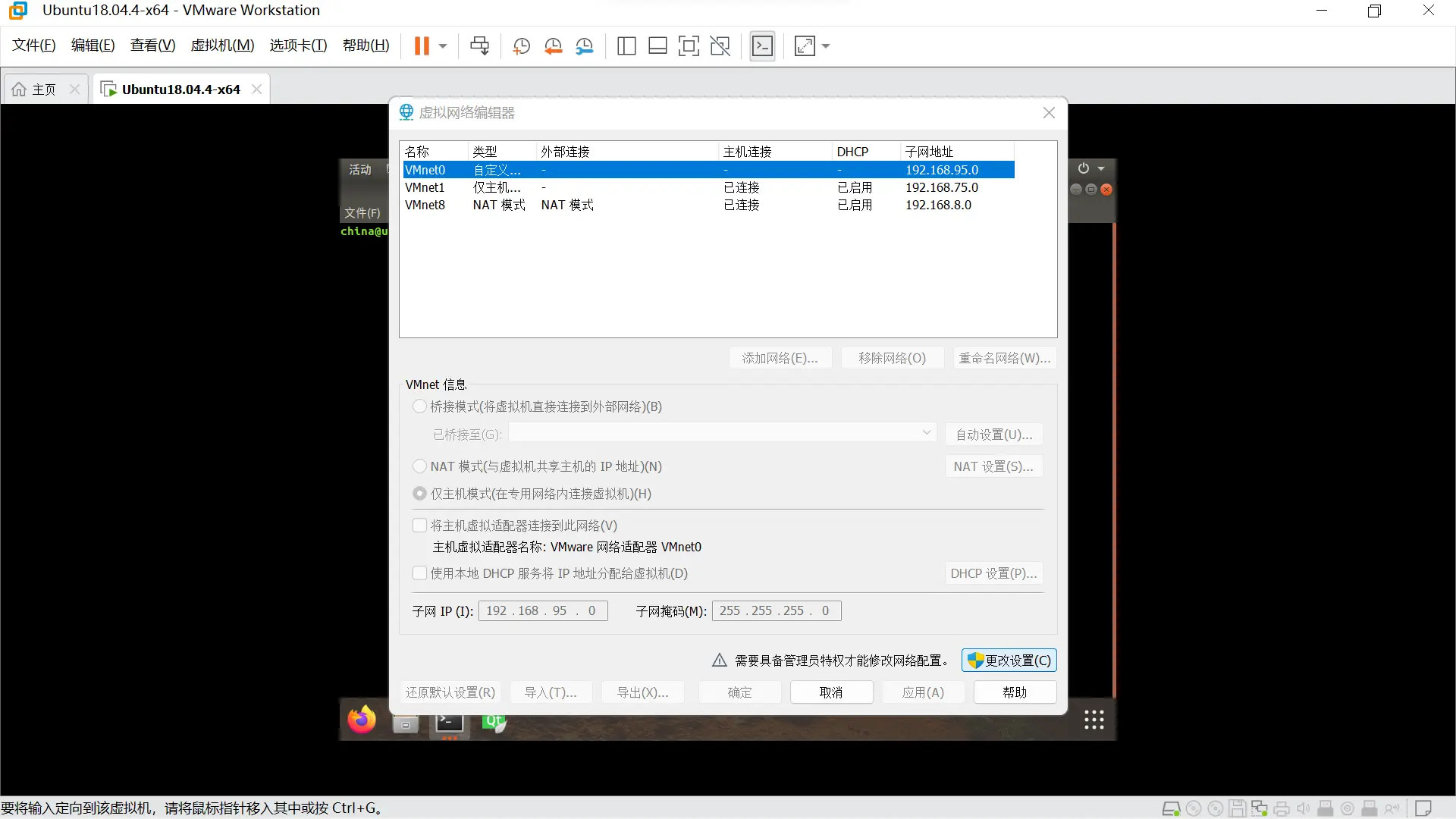The width and height of the screenshot is (1456, 819).
Task: Open snapshot manager with blue wrench clock icon
Action: pos(584,46)
